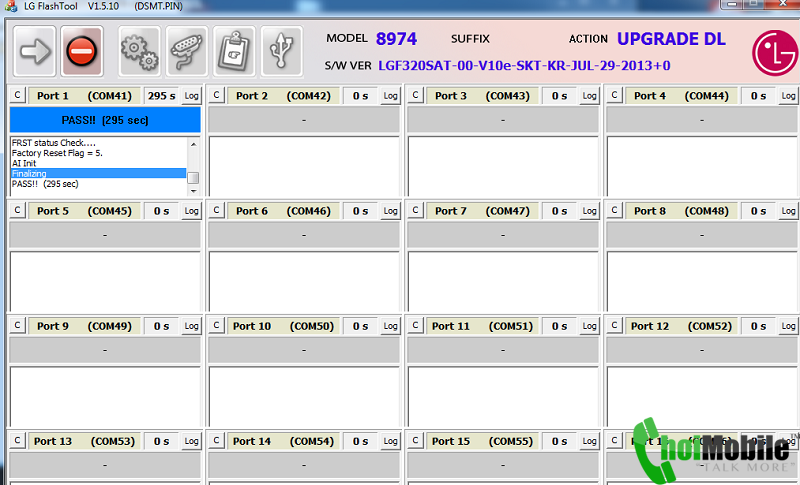Screen dimensions: 800x485
Task: Open the serial port connector settings
Action: click(x=187, y=51)
